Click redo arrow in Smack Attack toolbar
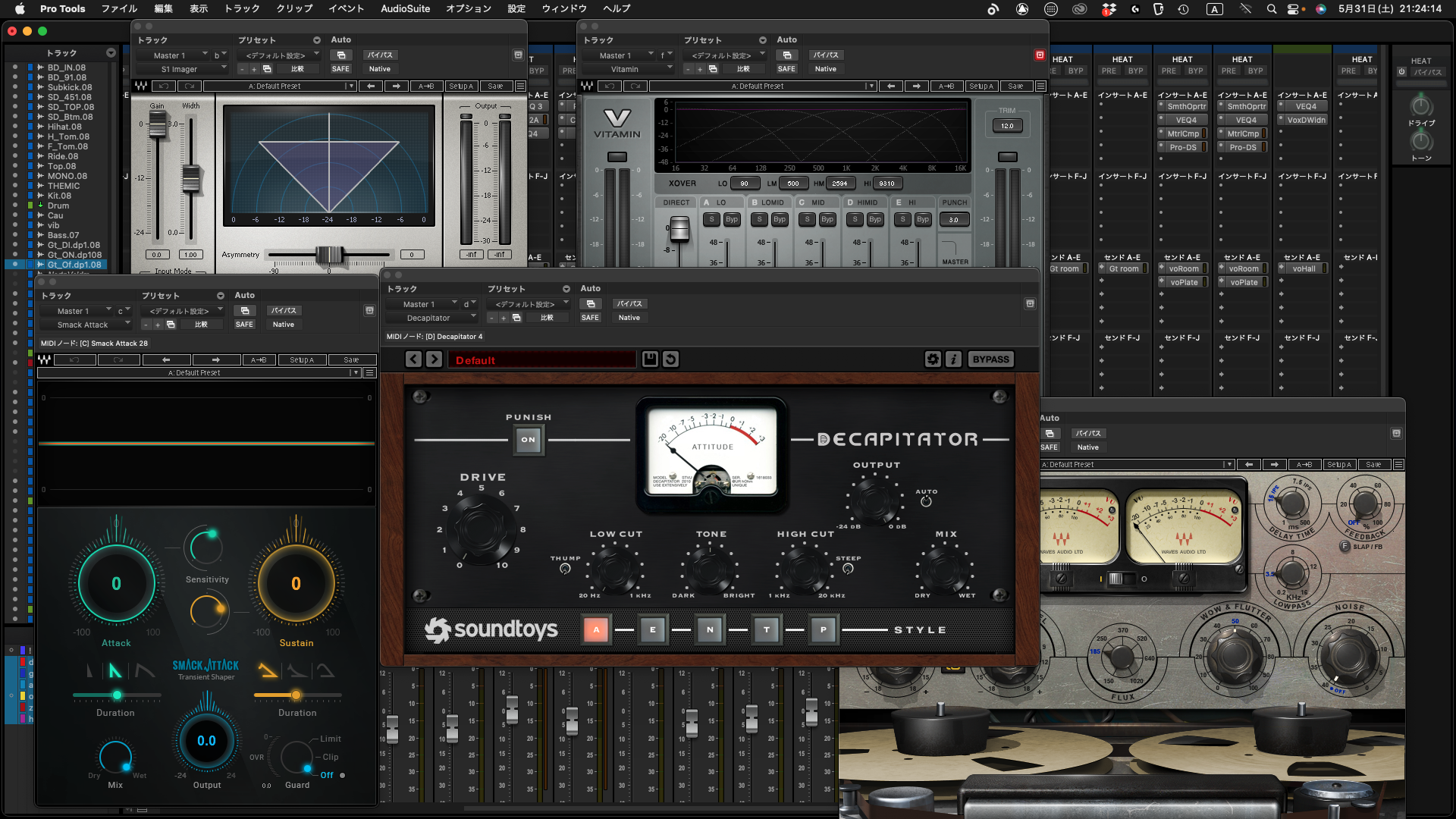The width and height of the screenshot is (1456, 819). (x=118, y=360)
